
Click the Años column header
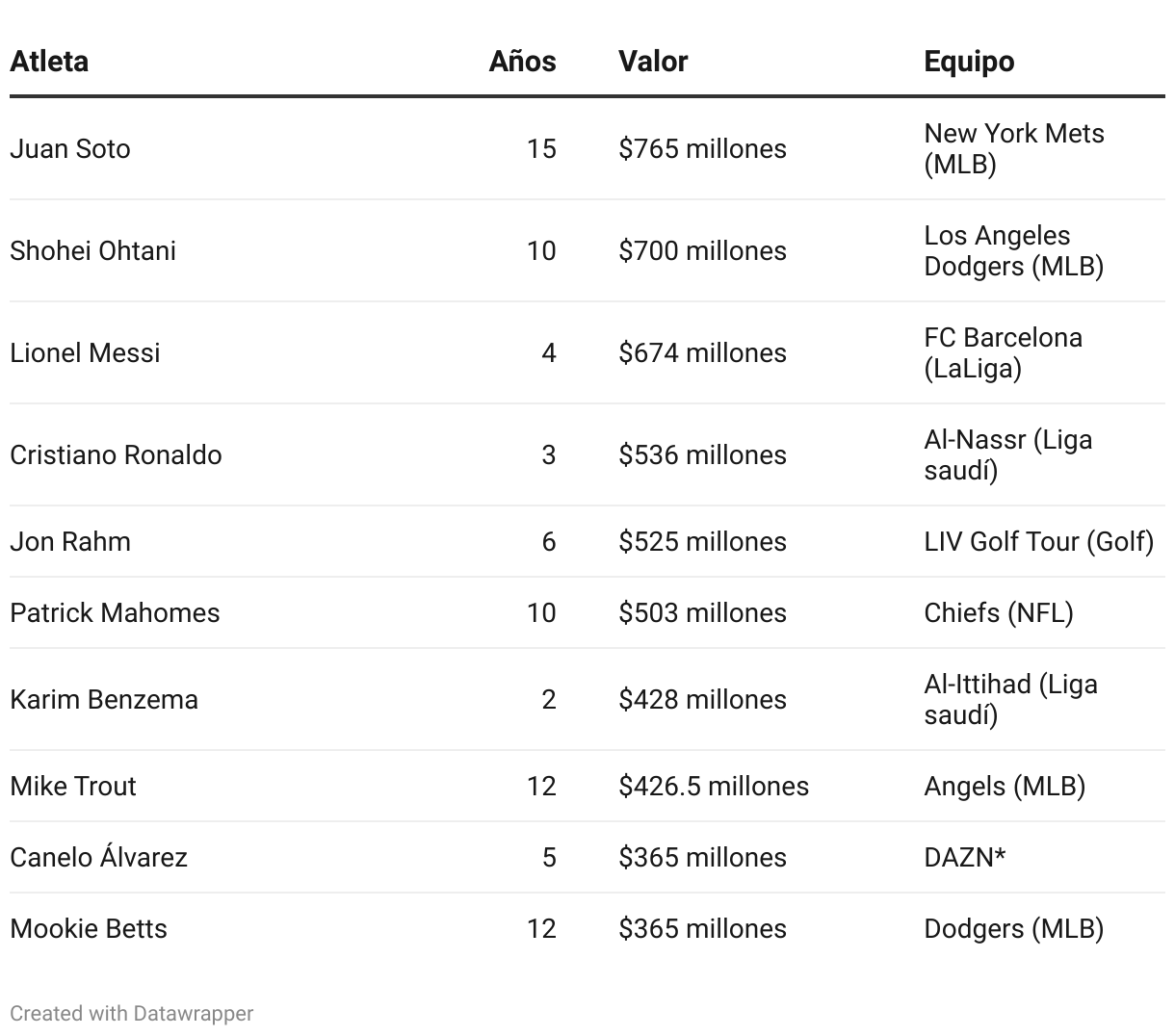(x=522, y=61)
